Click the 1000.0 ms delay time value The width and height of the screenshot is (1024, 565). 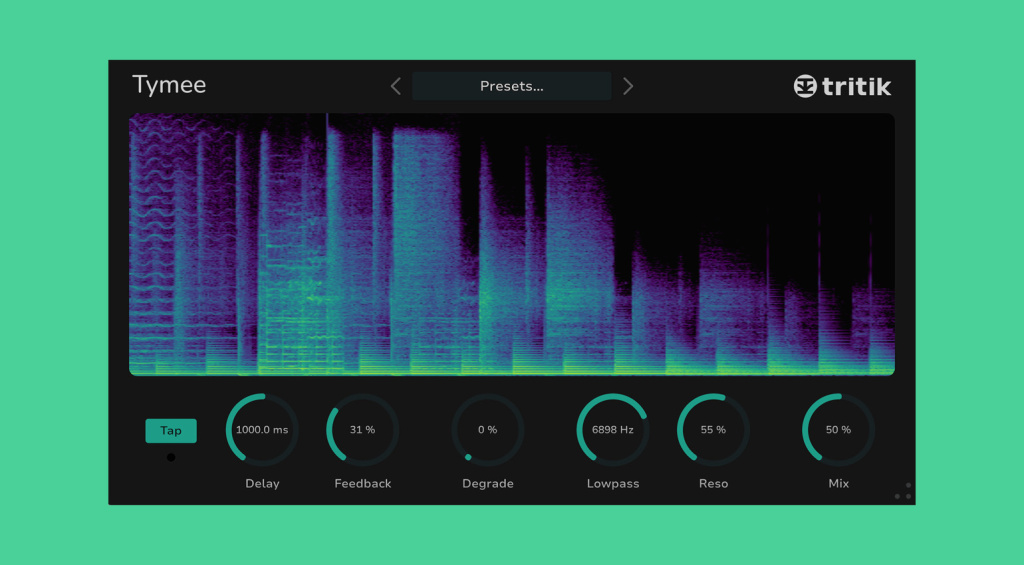point(262,430)
